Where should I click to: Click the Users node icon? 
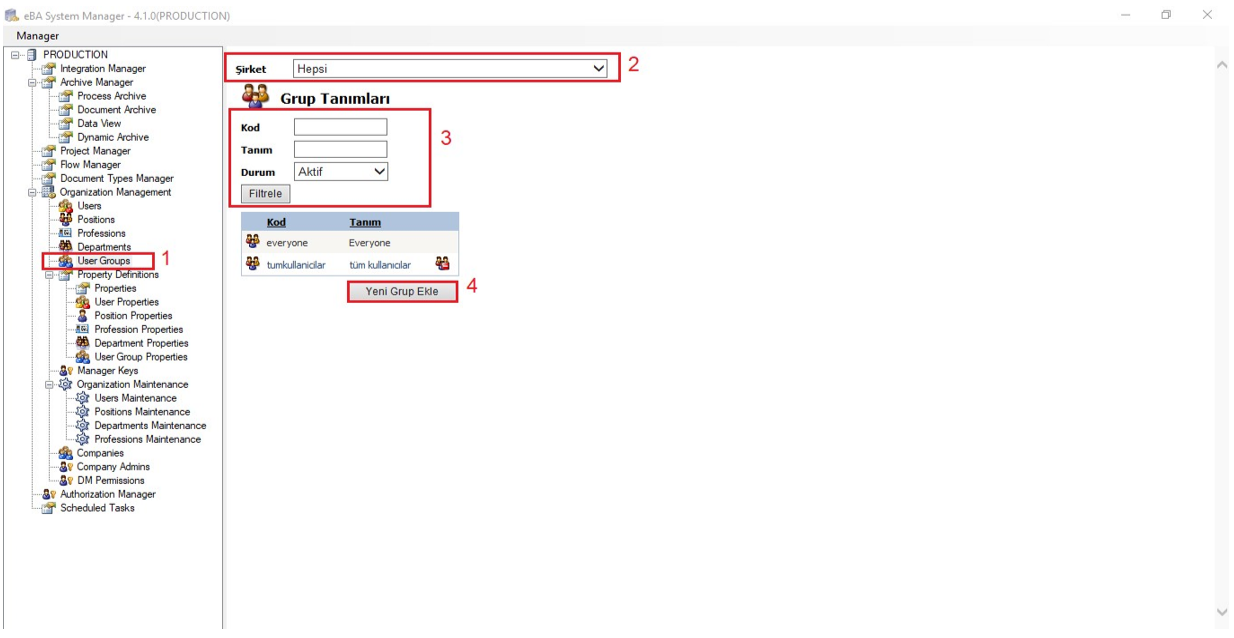pos(66,206)
